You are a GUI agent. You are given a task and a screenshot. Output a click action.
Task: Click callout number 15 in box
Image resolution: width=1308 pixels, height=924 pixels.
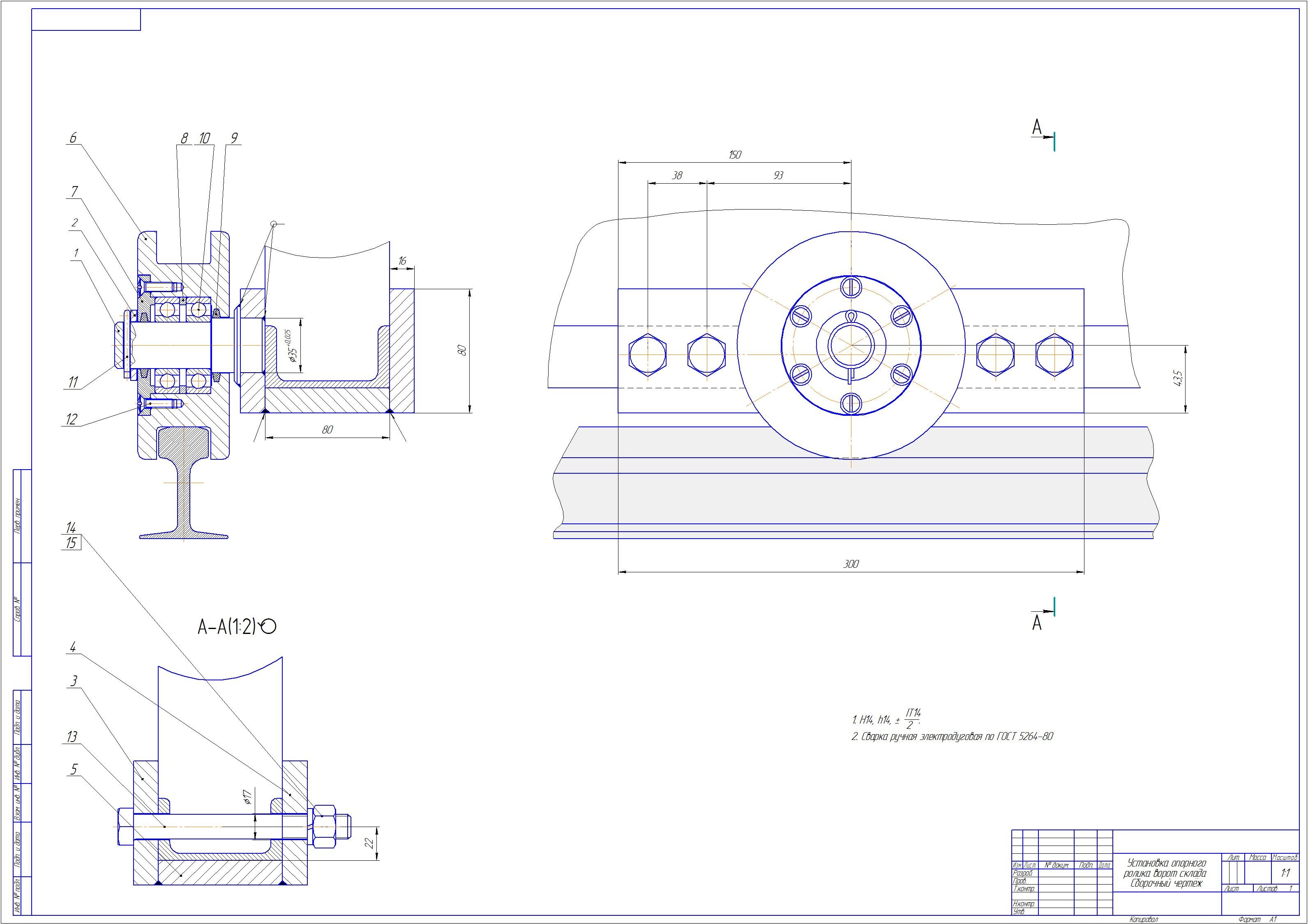pyautogui.click(x=71, y=543)
